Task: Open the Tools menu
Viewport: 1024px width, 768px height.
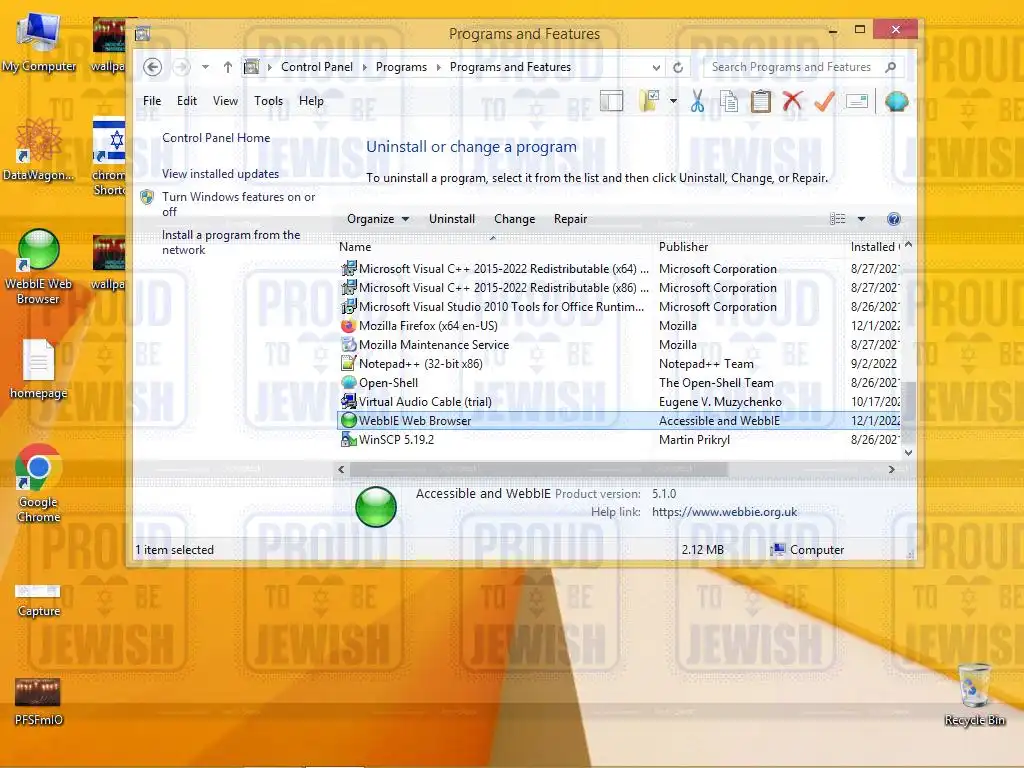Action: tap(268, 101)
